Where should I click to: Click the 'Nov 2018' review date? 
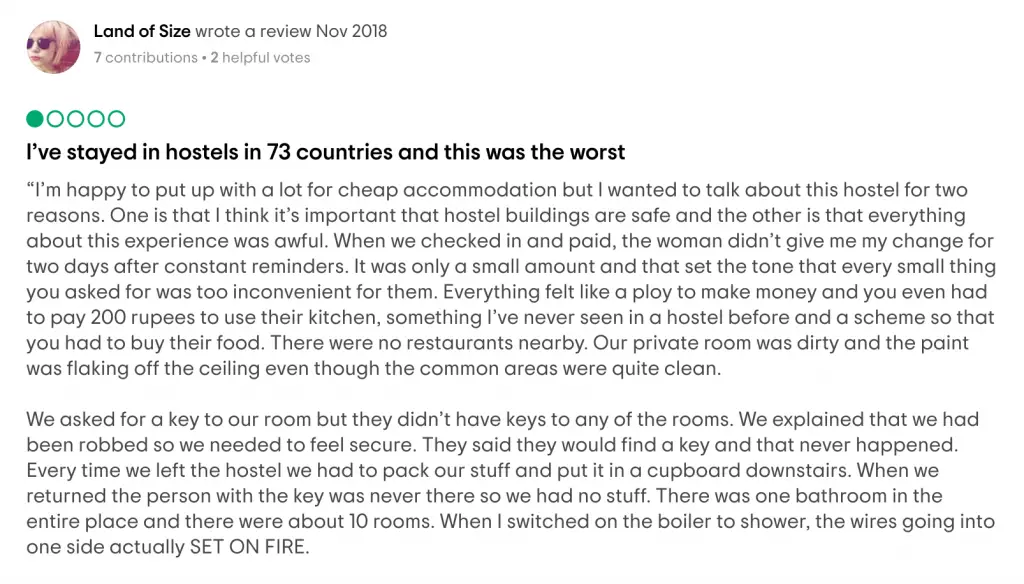(351, 31)
